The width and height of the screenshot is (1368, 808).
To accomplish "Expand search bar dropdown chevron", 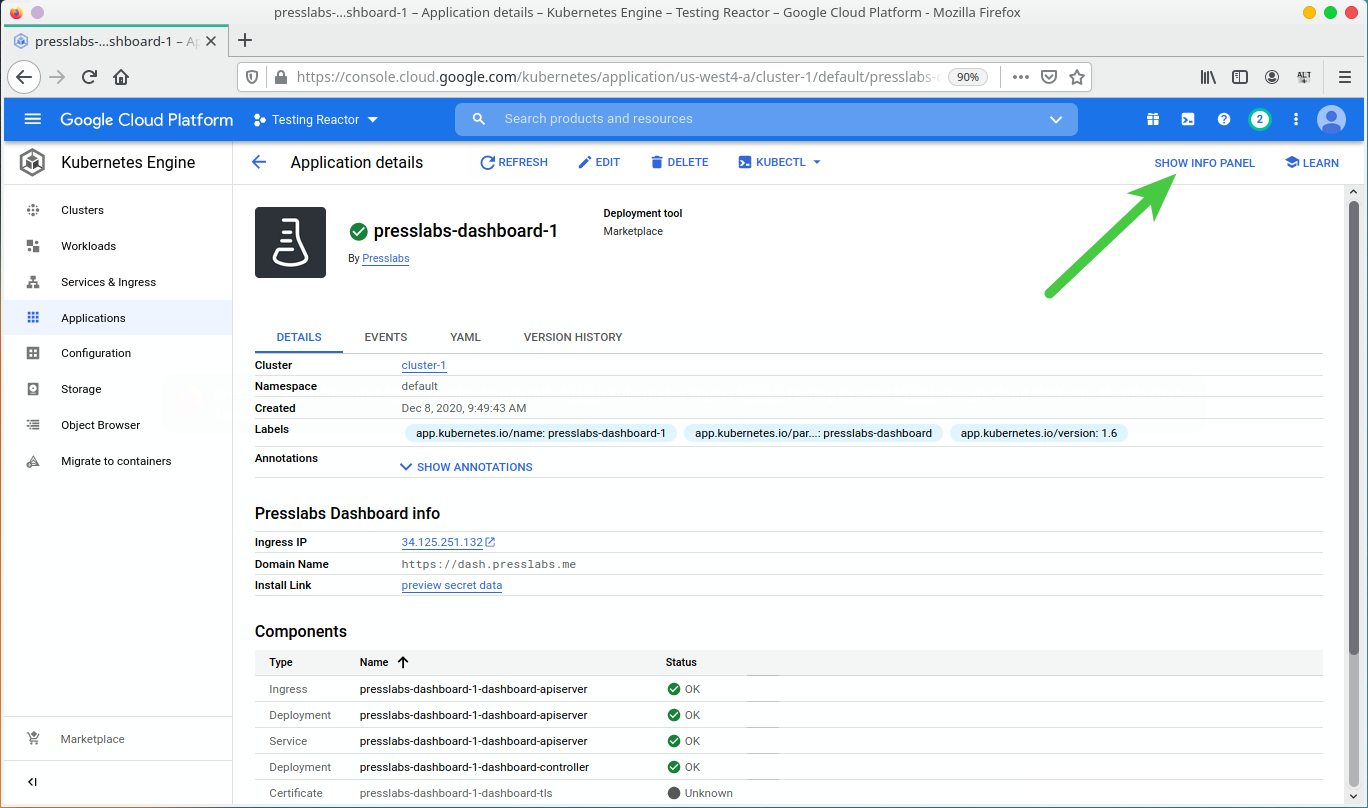I will point(1056,119).
